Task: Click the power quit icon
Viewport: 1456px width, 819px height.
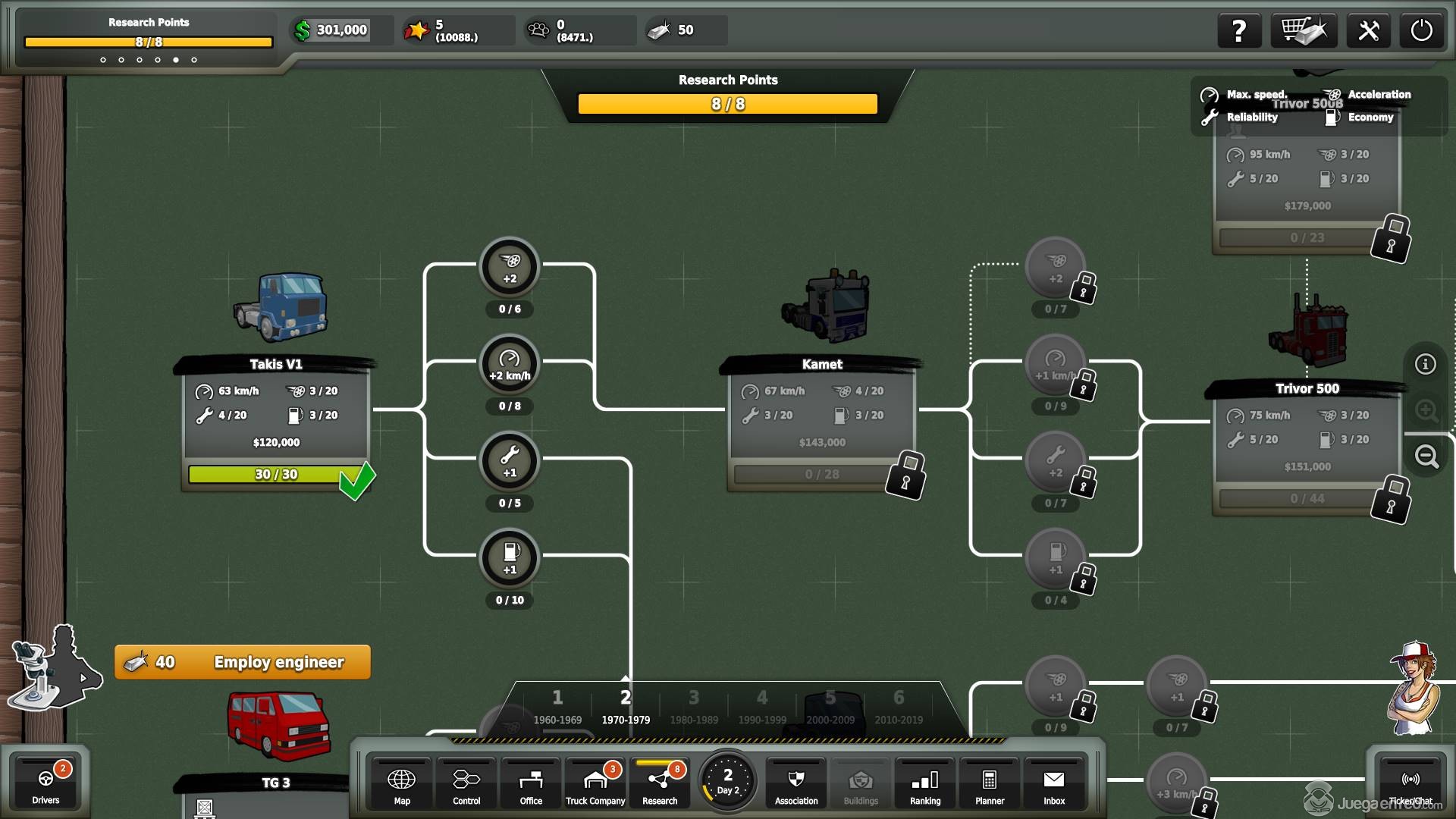Action: click(x=1421, y=31)
